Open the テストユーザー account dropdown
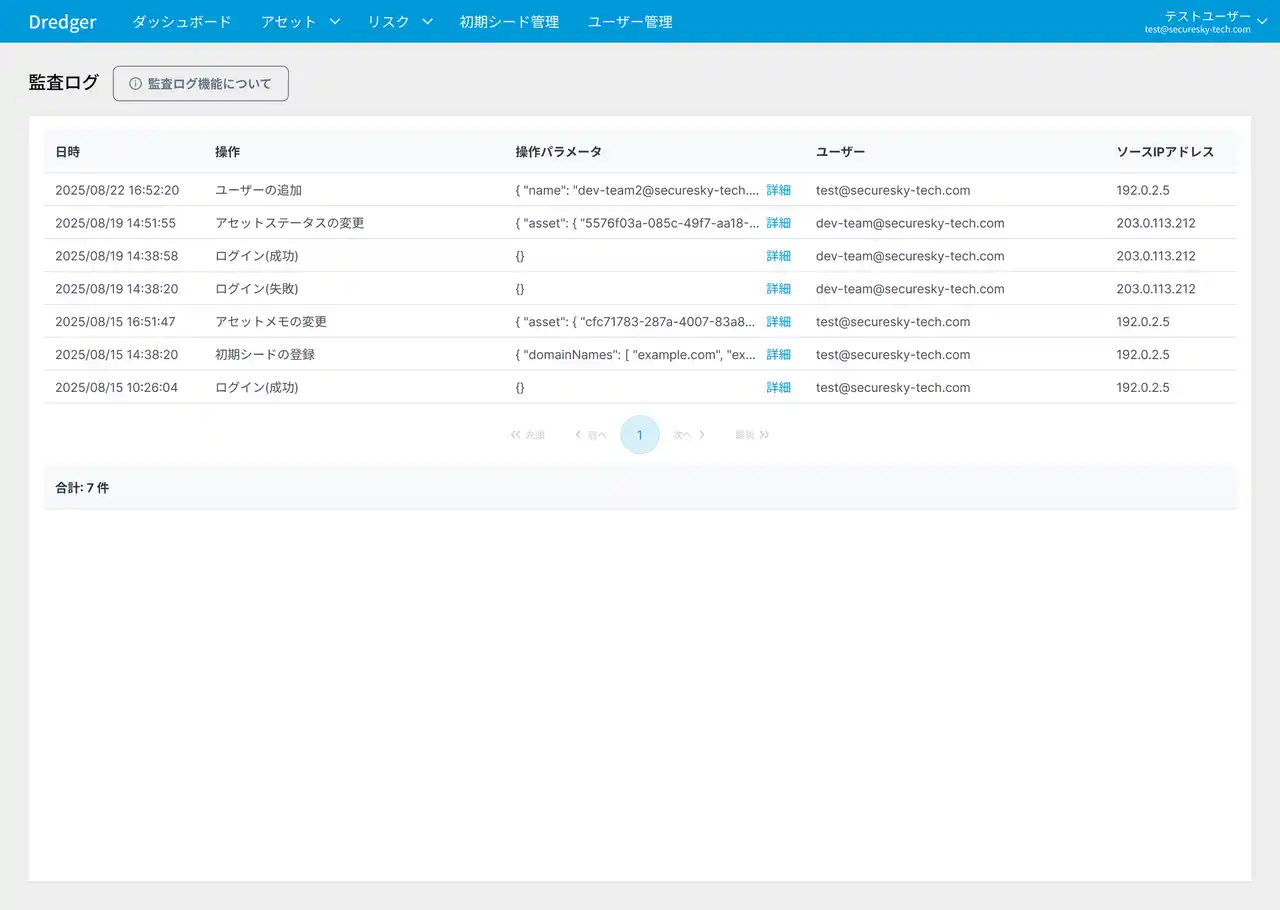Image resolution: width=1280 pixels, height=910 pixels. click(1206, 21)
